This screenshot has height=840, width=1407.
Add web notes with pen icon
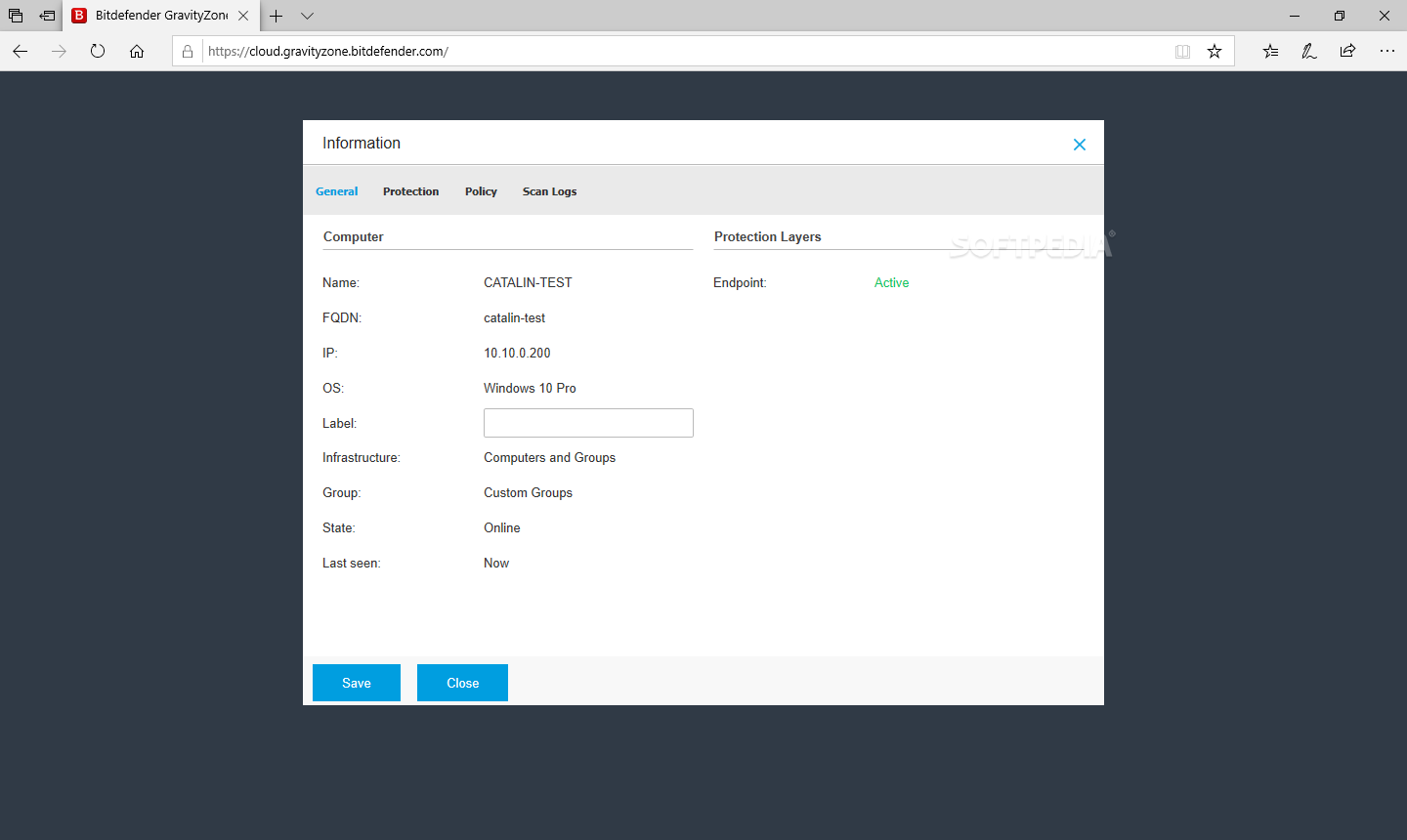1309,51
